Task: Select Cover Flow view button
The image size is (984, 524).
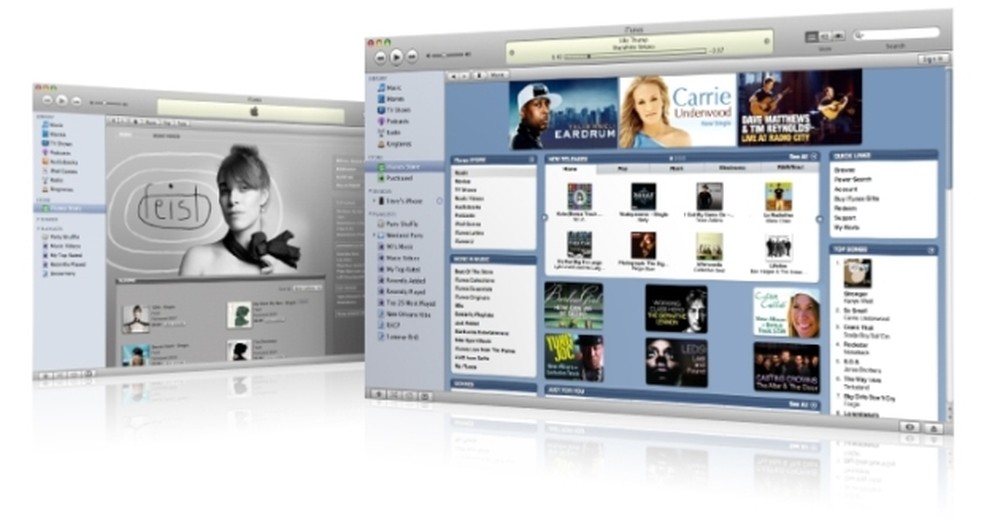Action: click(x=838, y=36)
